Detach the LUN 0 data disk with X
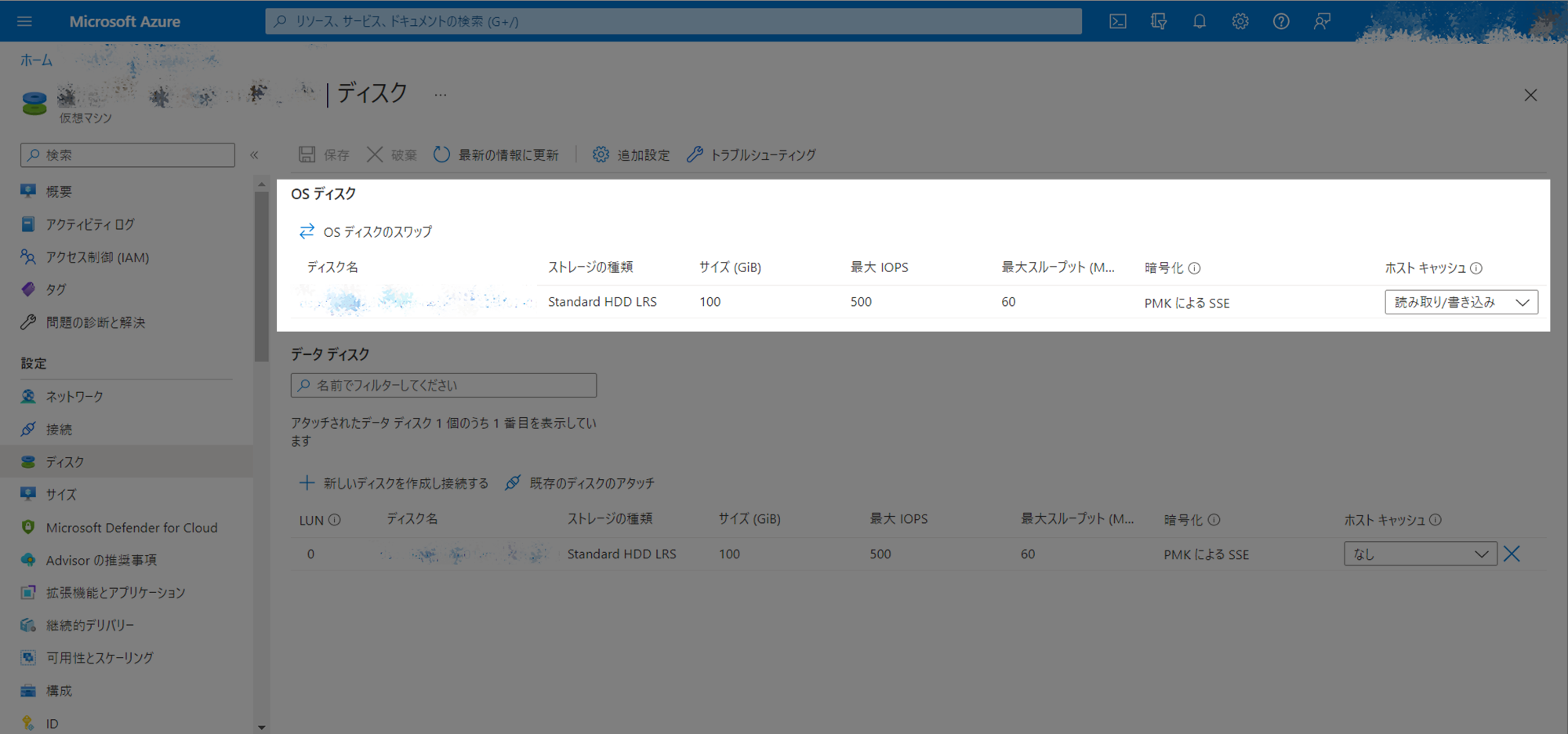This screenshot has height=734, width=1568. point(1512,554)
